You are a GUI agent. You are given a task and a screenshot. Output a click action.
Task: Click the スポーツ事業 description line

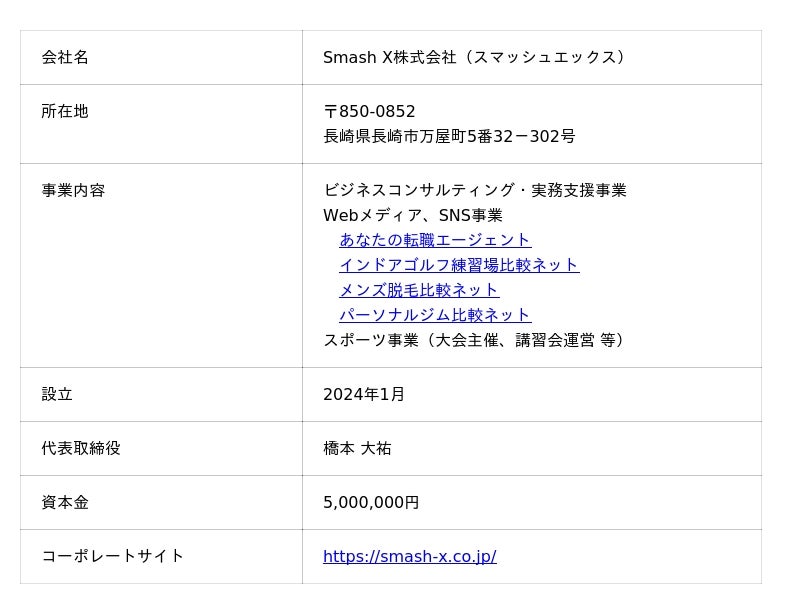474,340
